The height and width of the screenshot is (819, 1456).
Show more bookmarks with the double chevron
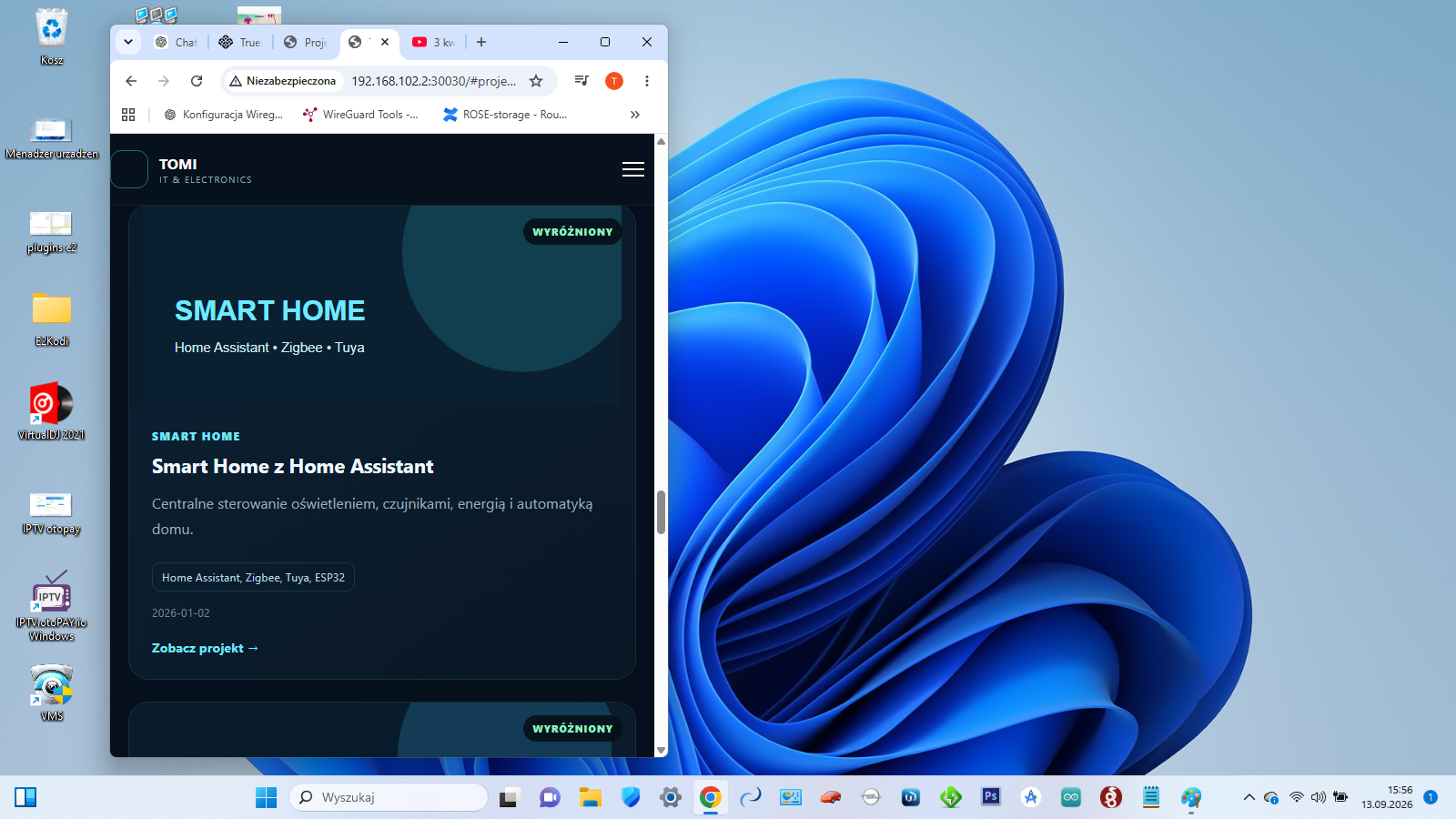point(635,115)
